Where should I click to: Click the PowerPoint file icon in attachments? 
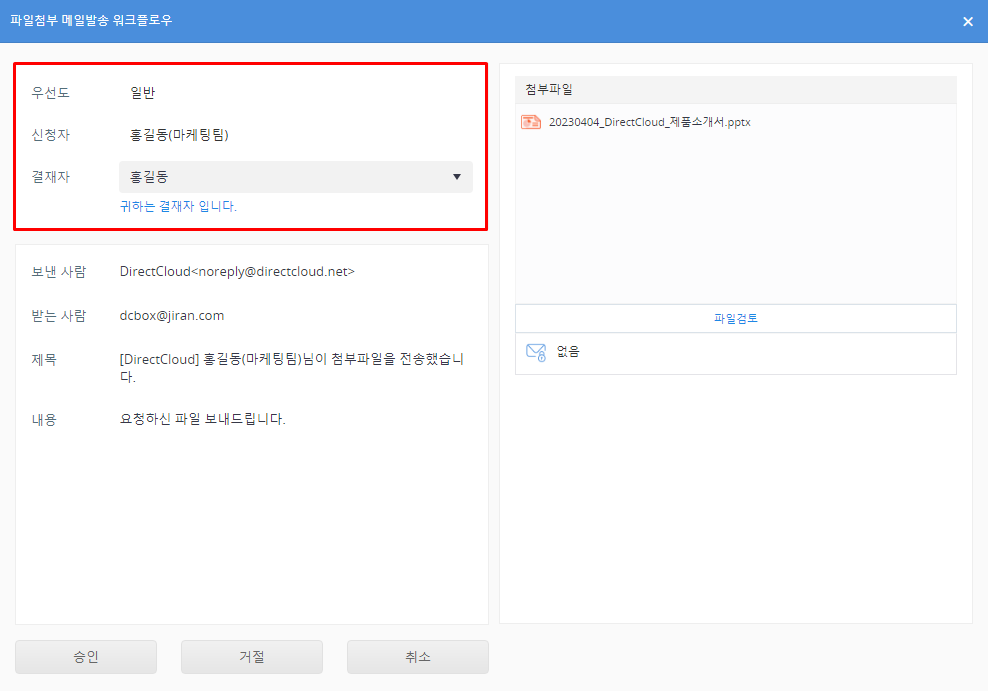(530, 122)
